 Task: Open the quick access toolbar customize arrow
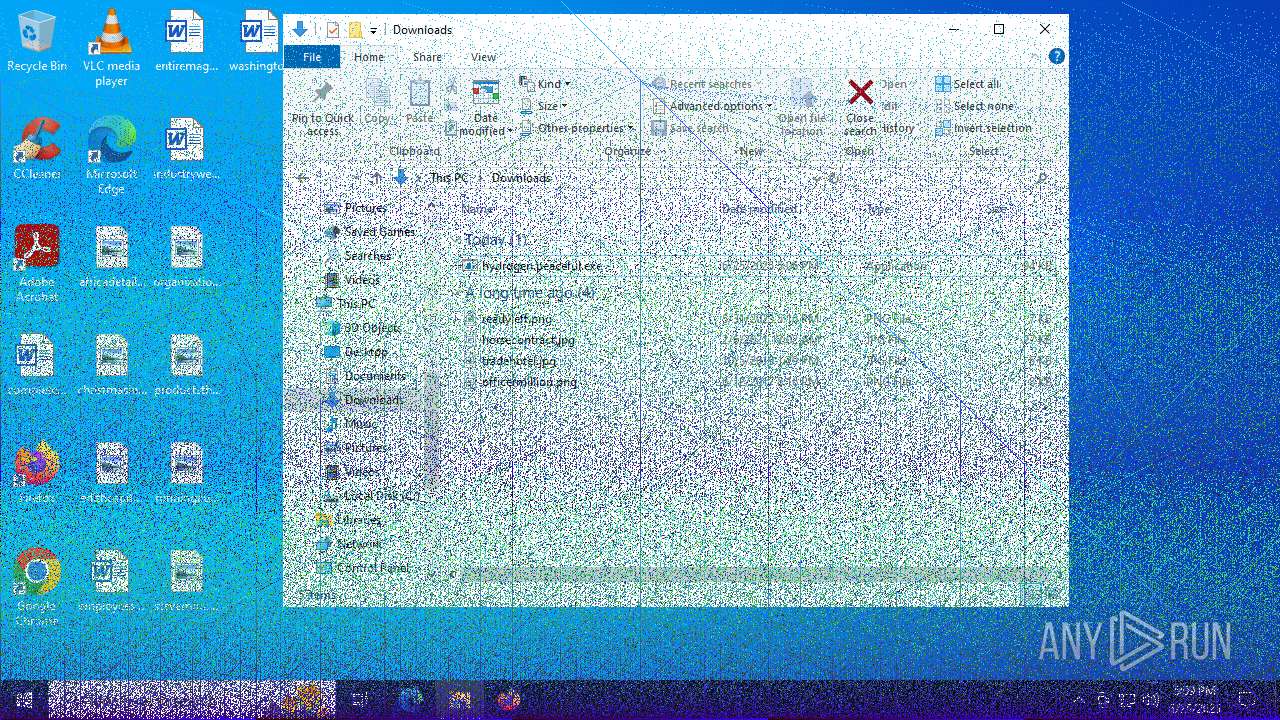coord(373,30)
